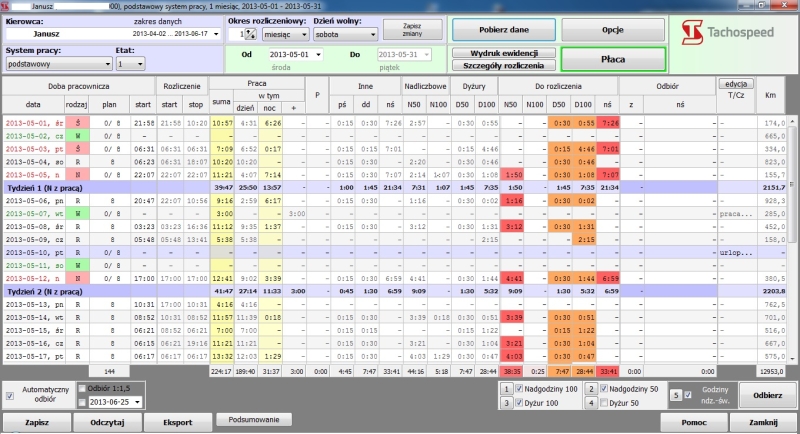The image size is (800, 434).
Task: Click the urlop... cell in T/Cz column
Action: 736,252
